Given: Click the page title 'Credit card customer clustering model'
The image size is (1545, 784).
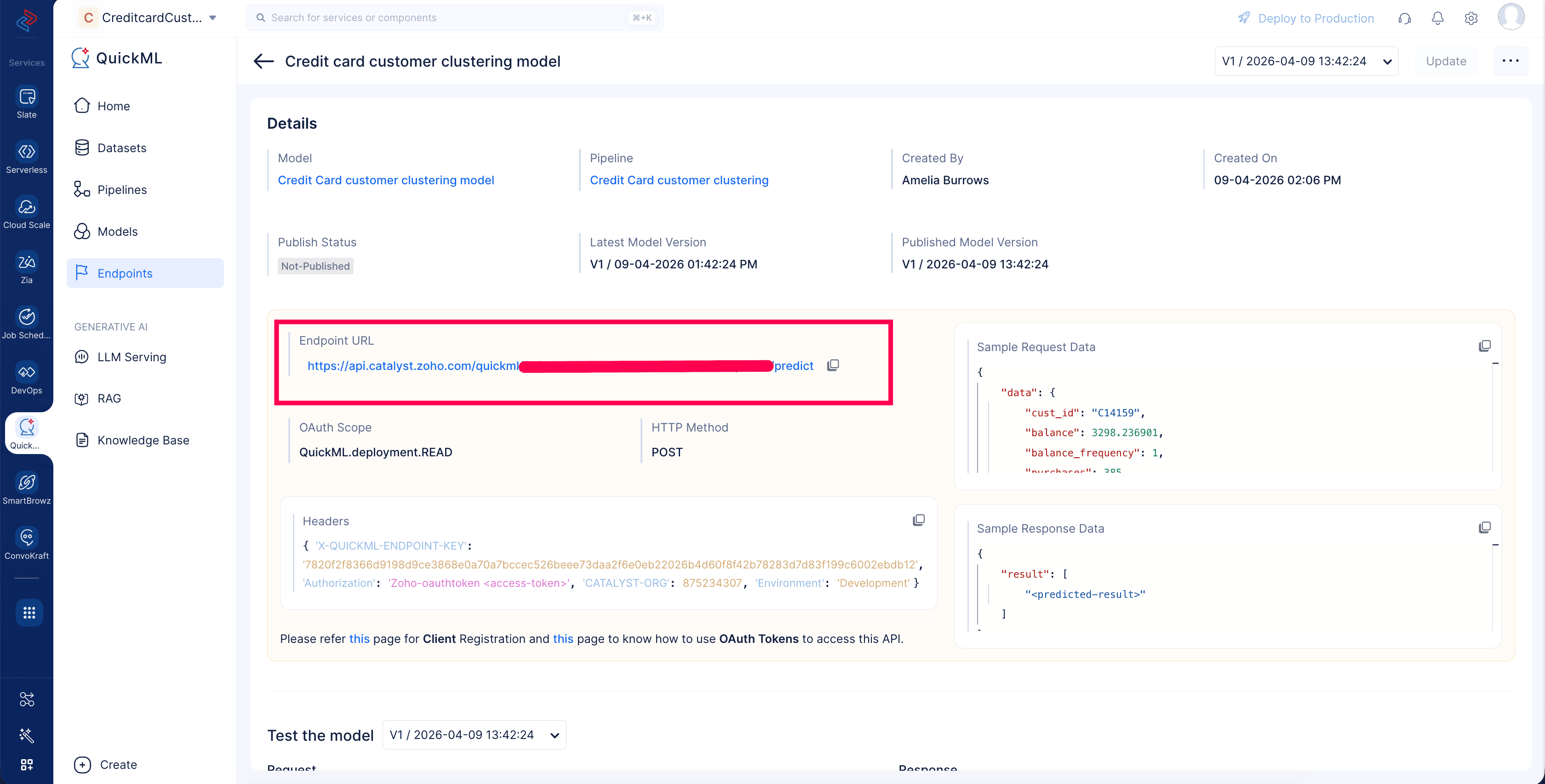Looking at the screenshot, I should coord(422,61).
